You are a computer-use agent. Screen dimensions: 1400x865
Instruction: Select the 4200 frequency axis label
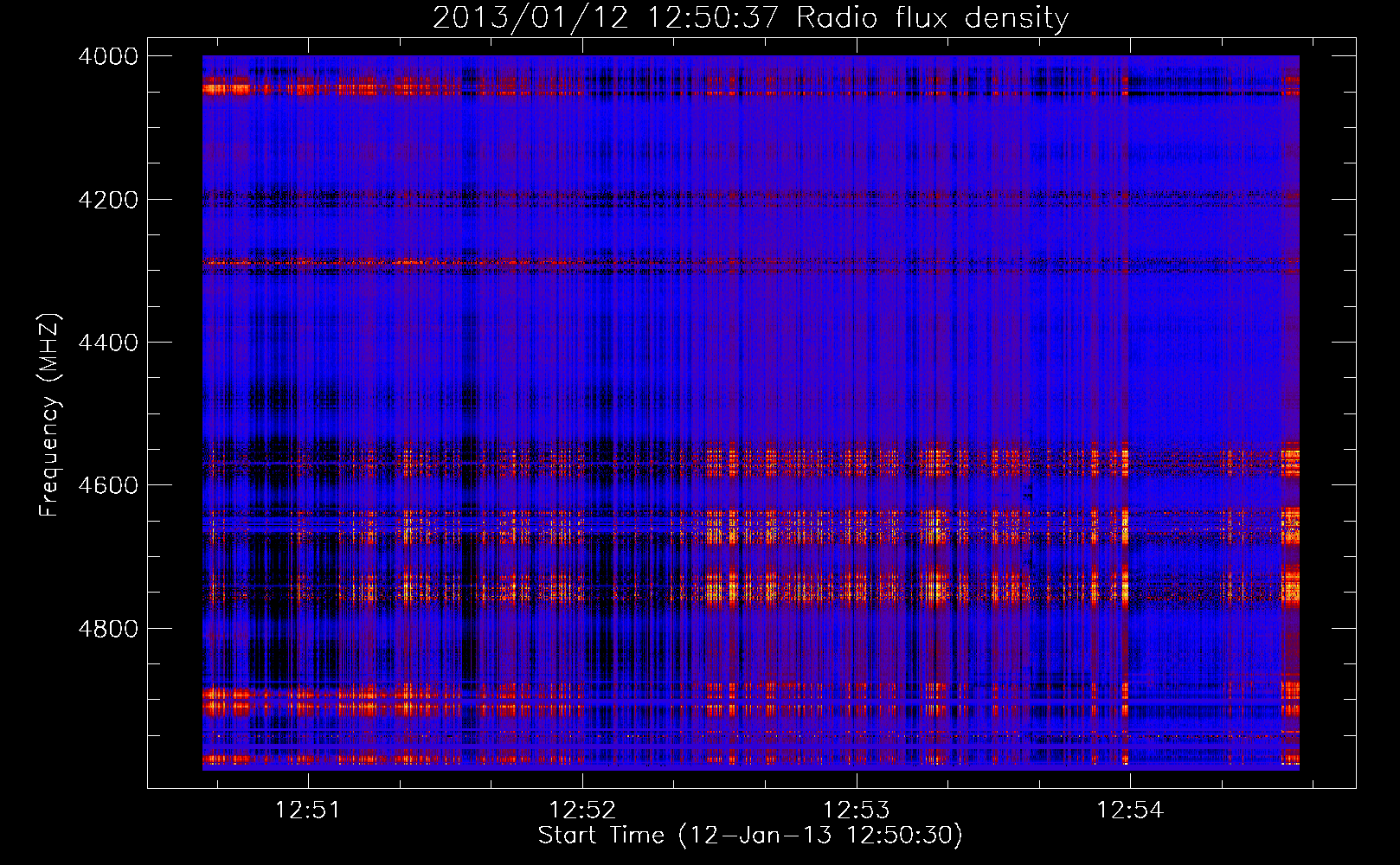pos(108,200)
